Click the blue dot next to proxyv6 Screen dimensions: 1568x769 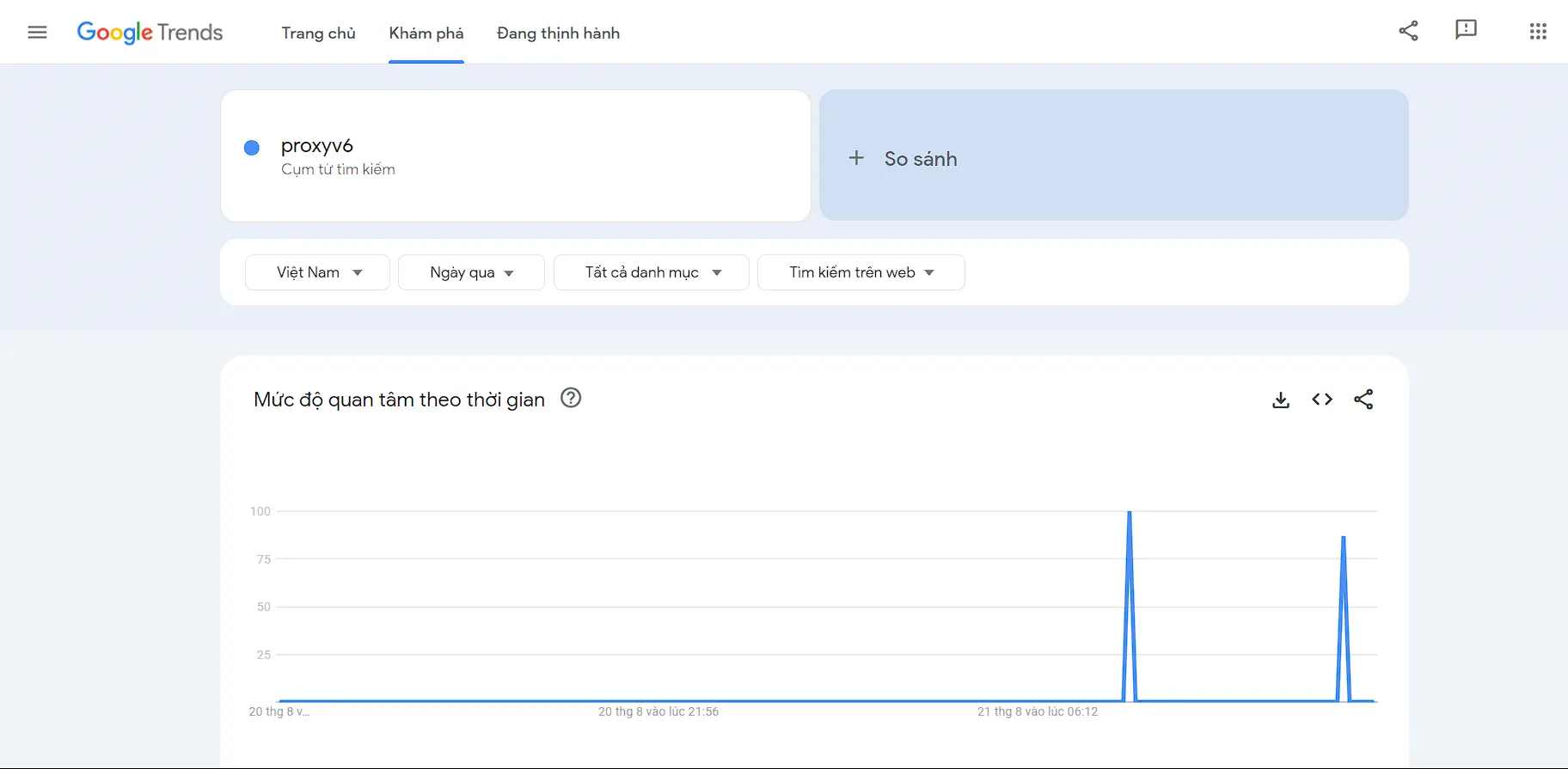(252, 148)
